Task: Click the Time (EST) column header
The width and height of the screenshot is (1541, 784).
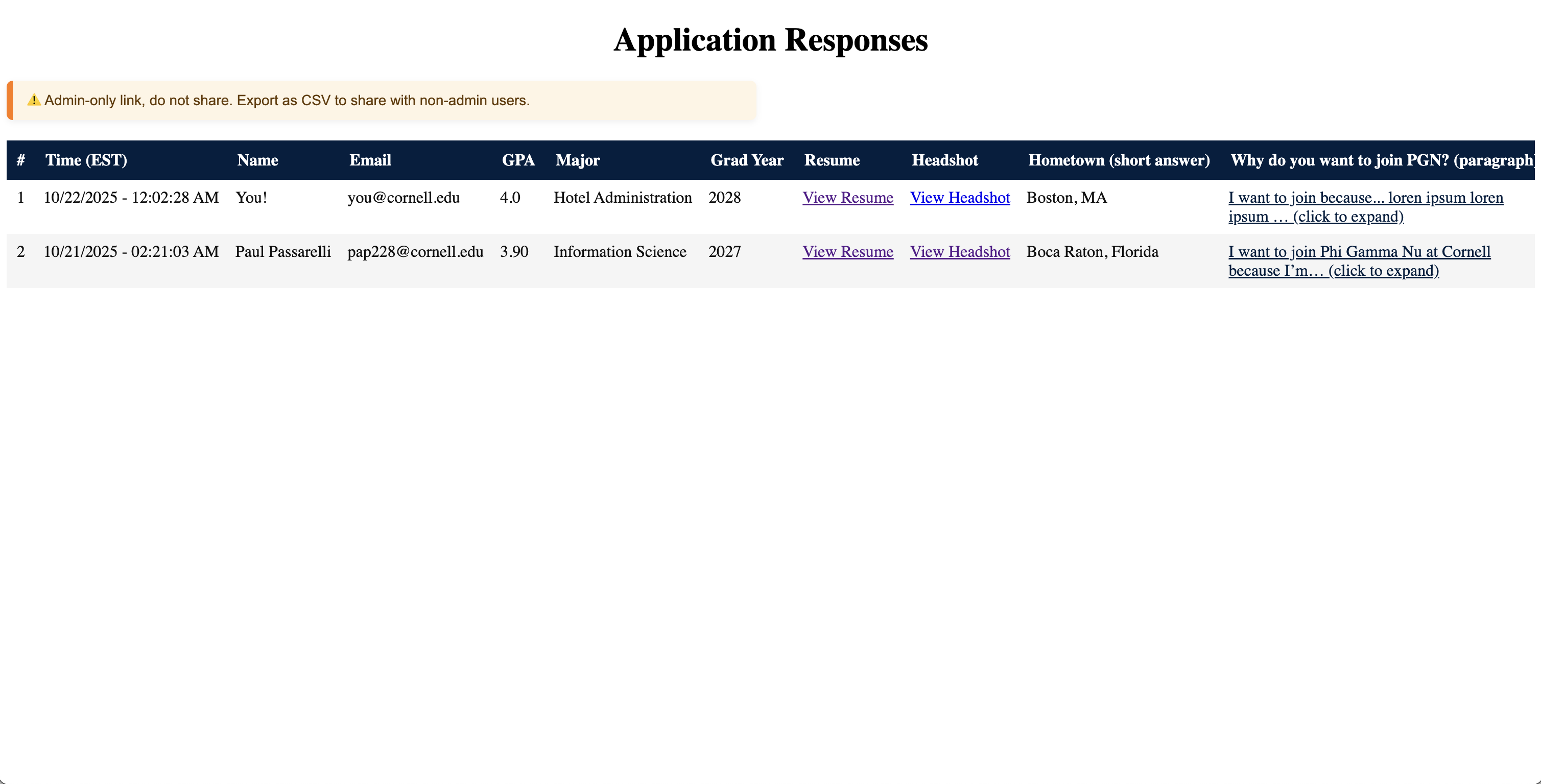Action: pyautogui.click(x=86, y=160)
